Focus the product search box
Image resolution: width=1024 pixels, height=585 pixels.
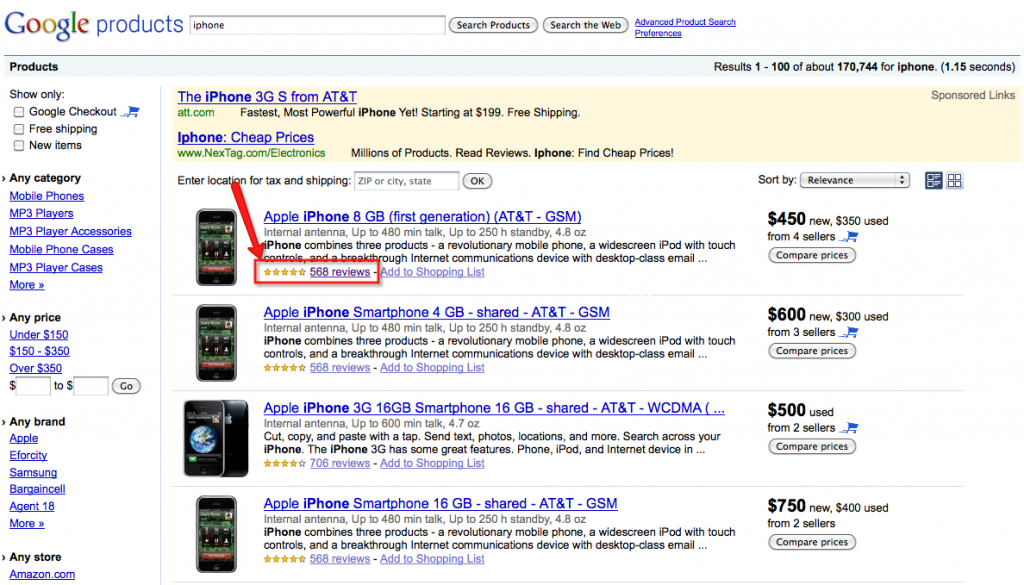click(317, 25)
